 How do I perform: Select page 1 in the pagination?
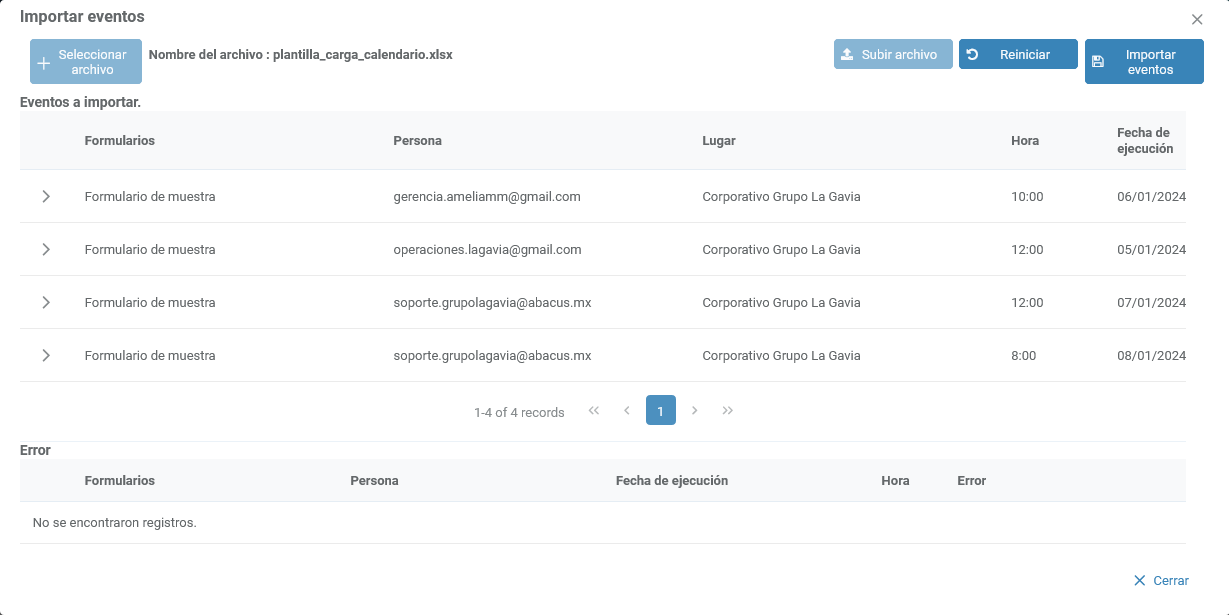661,411
